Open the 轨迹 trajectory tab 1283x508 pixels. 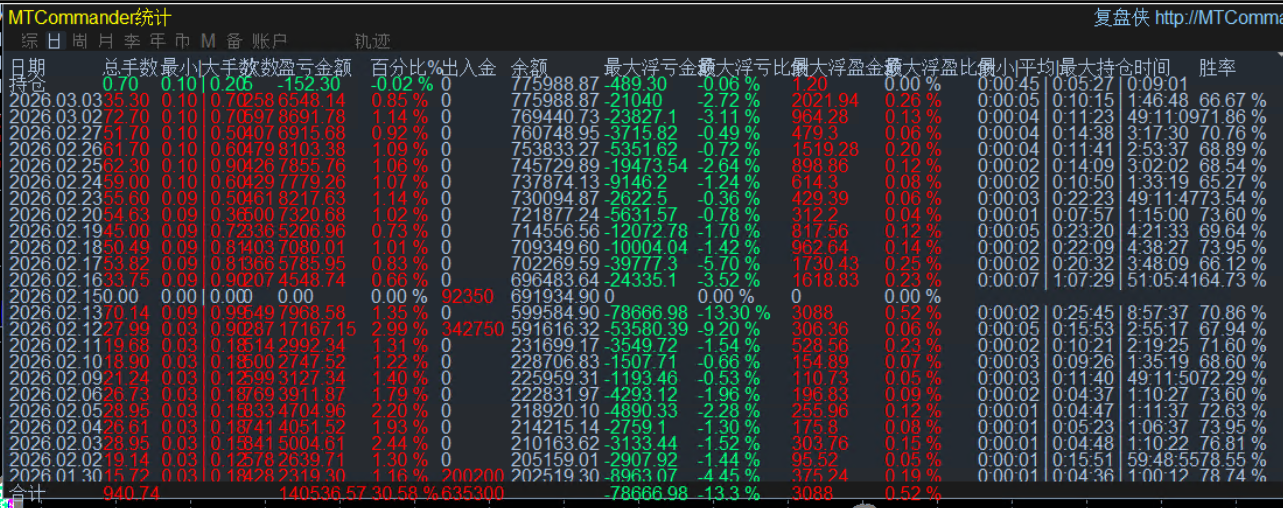click(372, 41)
